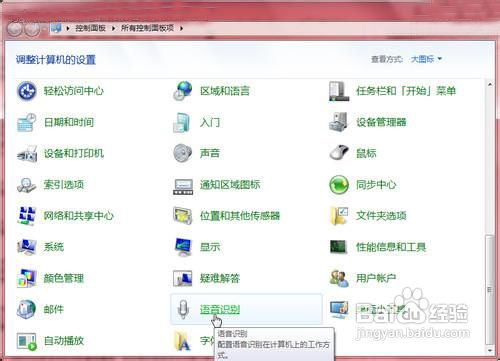Screen dimensions: 500x361
Task: Select the 所有控制面板项 breadcrumb item
Action: [147, 28]
